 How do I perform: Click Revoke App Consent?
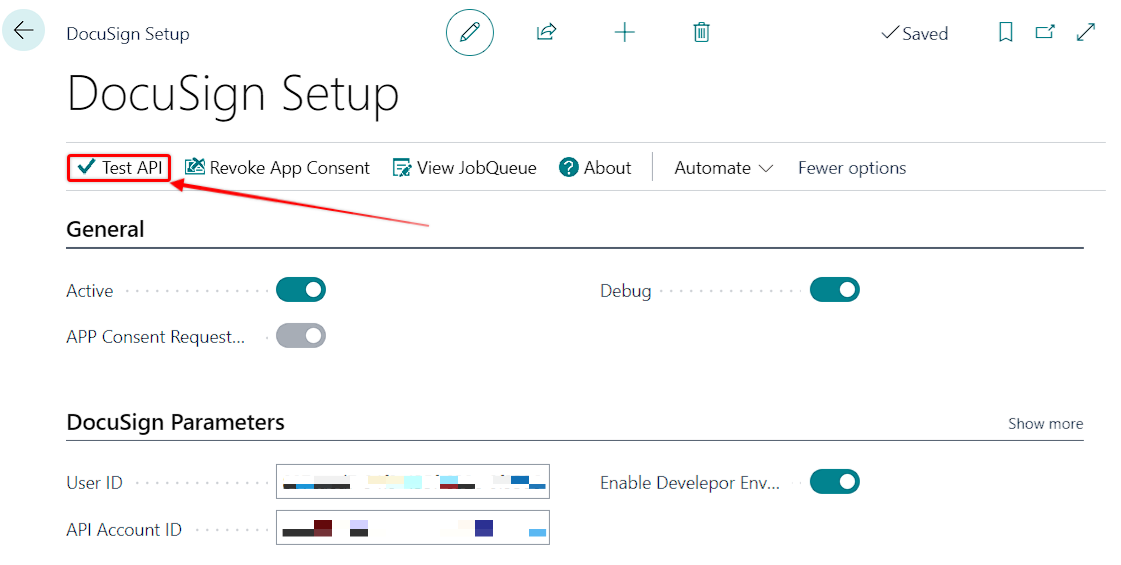click(x=277, y=168)
